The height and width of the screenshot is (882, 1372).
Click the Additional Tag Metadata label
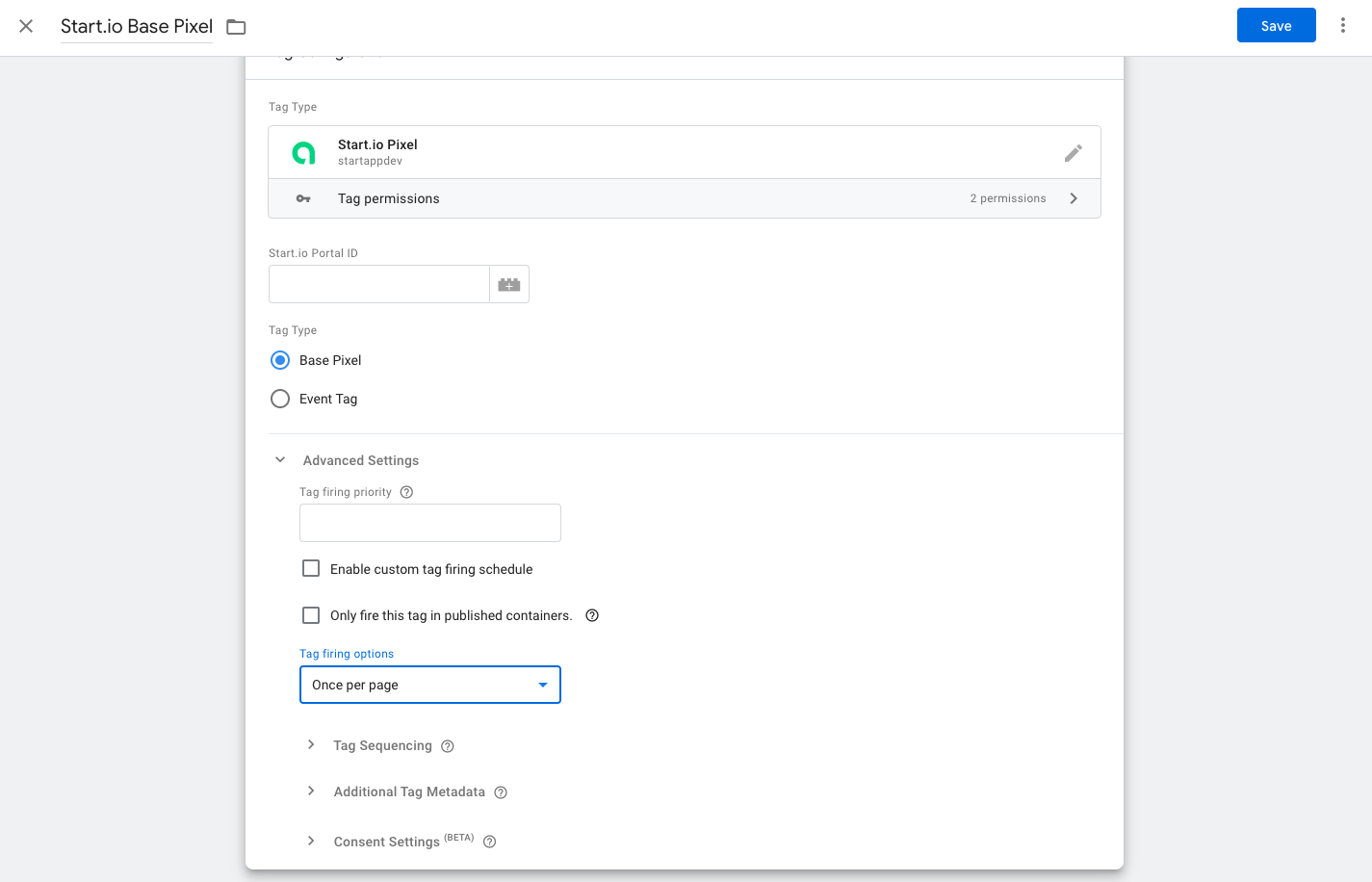tap(409, 791)
